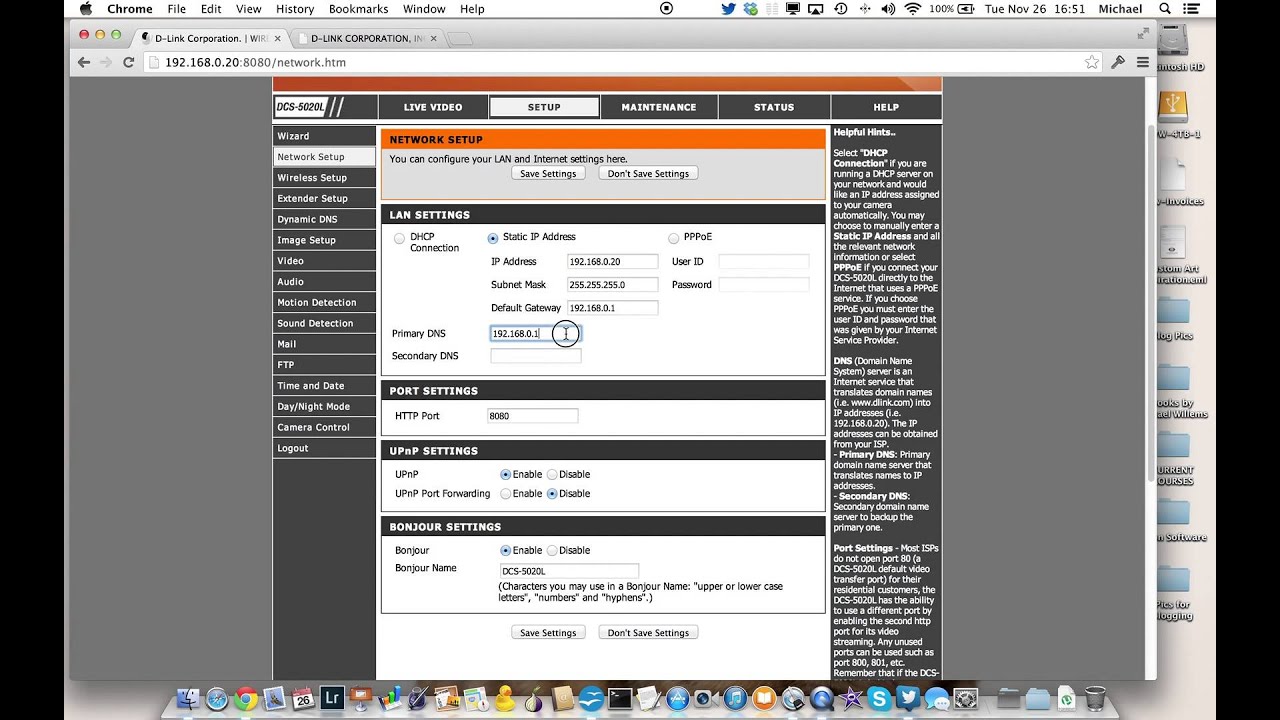Image resolution: width=1280 pixels, height=720 pixels.
Task: Click the Default Gateway field
Action: (612, 308)
